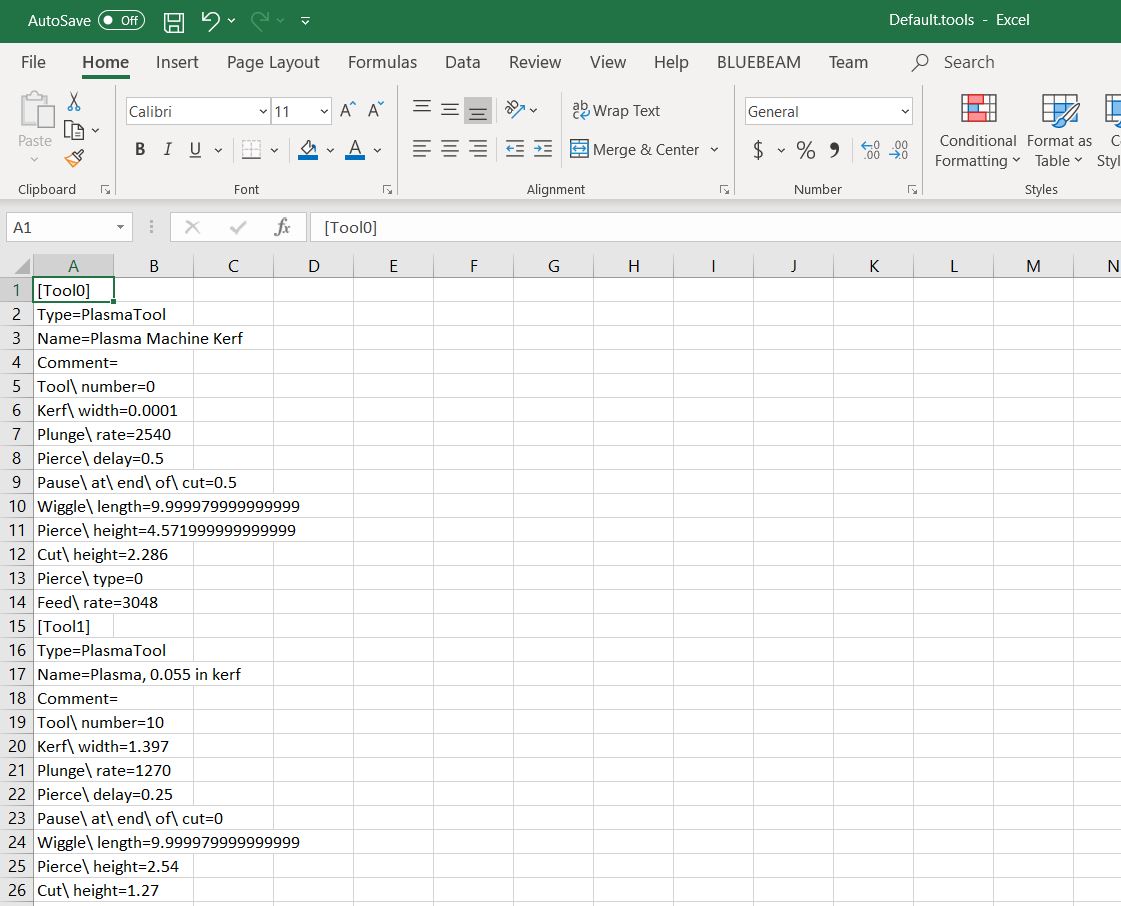
Task: Click the formula bar showing [Tool0]
Action: (x=715, y=227)
